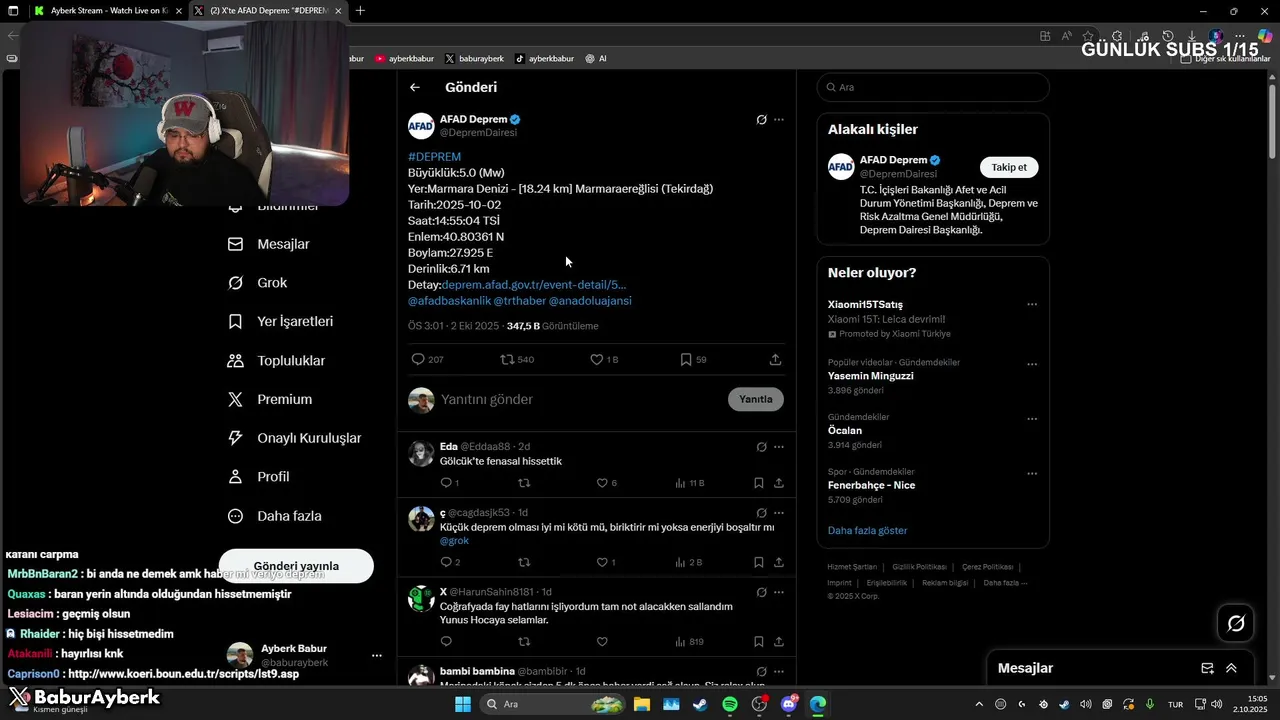Open Premium in the sidebar
Screen dimensions: 1280x720
(x=270, y=399)
